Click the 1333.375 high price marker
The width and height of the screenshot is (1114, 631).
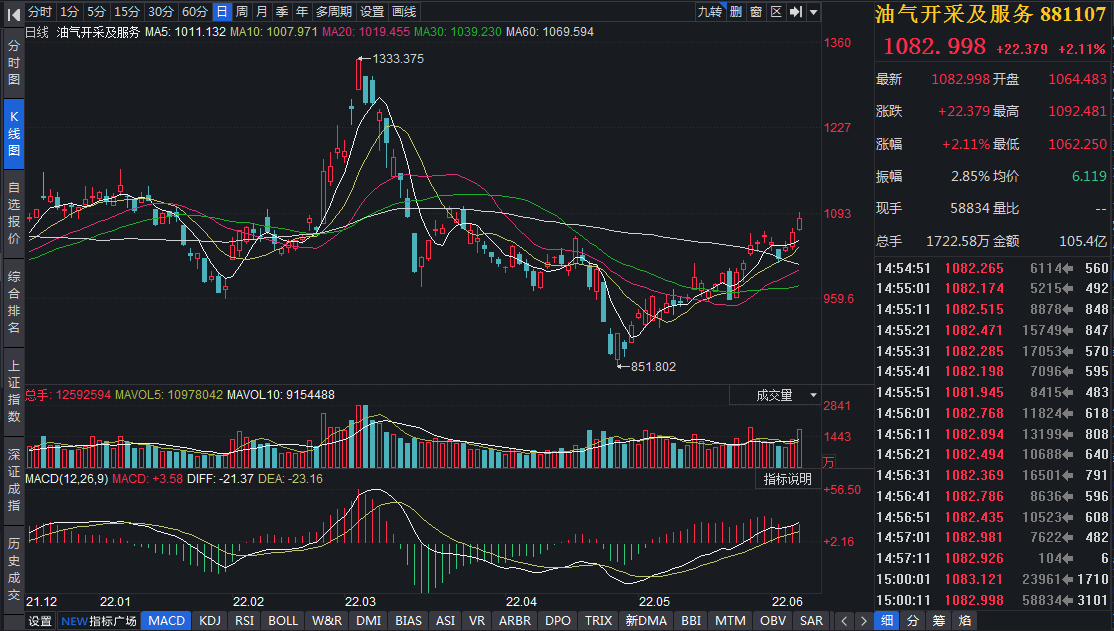coord(398,59)
